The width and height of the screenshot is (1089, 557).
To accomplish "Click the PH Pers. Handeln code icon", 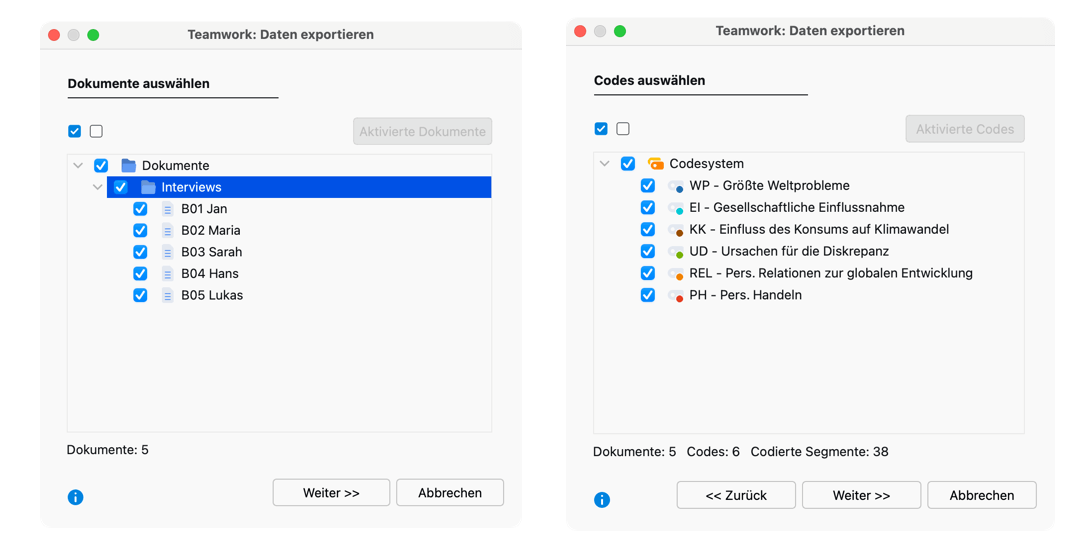I will 677,296.
